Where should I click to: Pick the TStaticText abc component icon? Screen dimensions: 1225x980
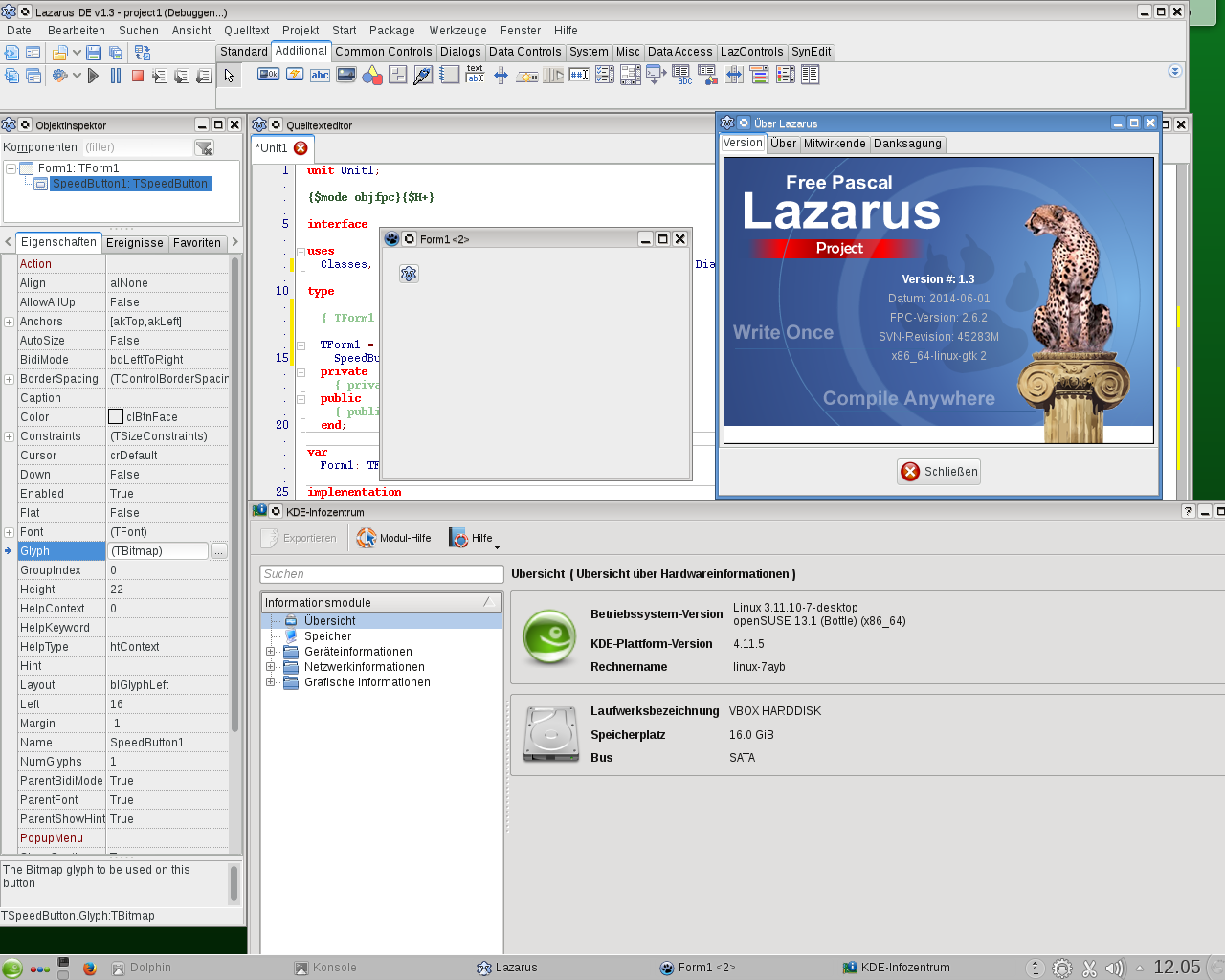point(321,75)
